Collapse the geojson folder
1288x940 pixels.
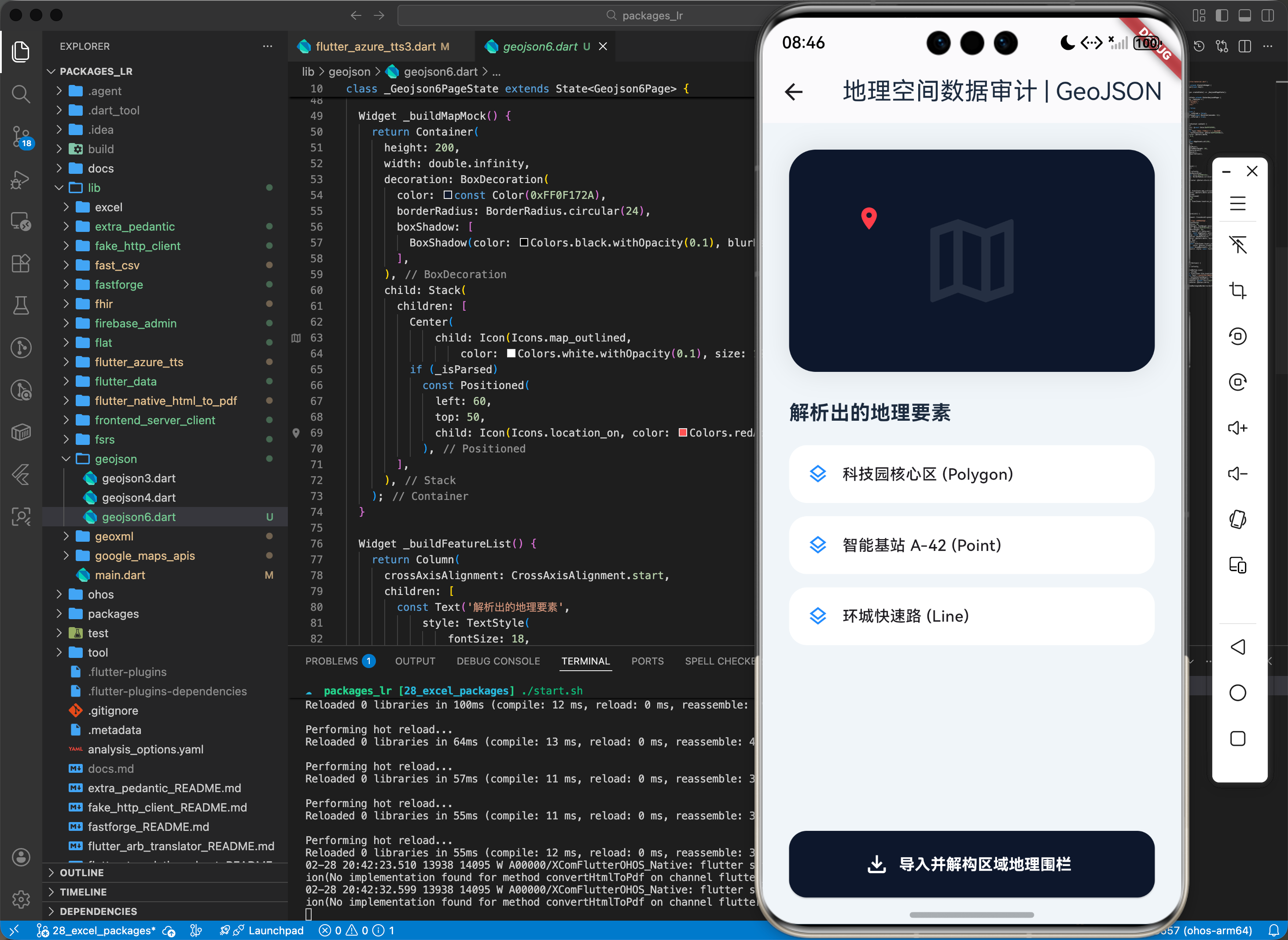[x=165, y=459]
